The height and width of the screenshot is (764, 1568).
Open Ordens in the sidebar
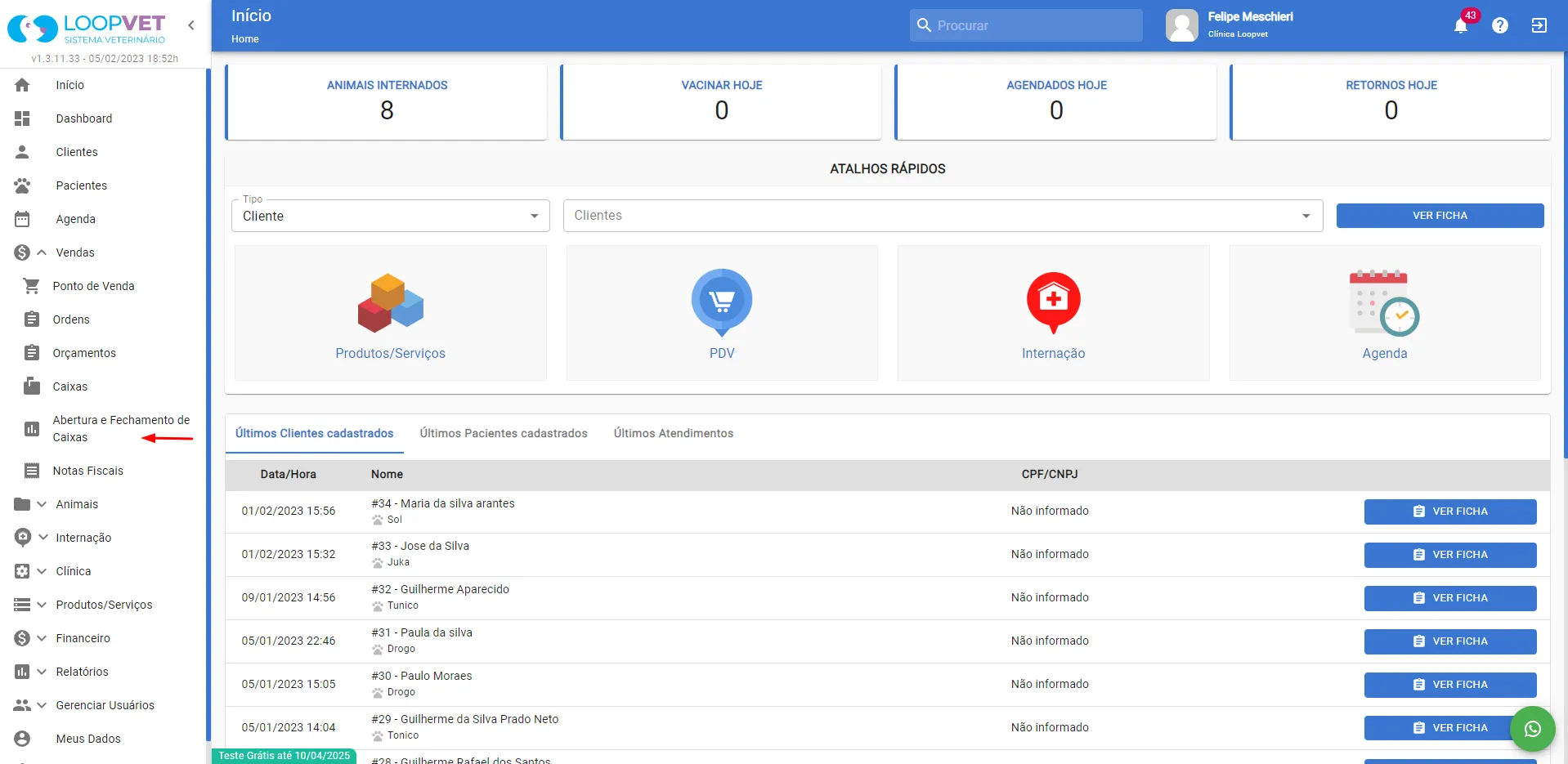pos(103,319)
